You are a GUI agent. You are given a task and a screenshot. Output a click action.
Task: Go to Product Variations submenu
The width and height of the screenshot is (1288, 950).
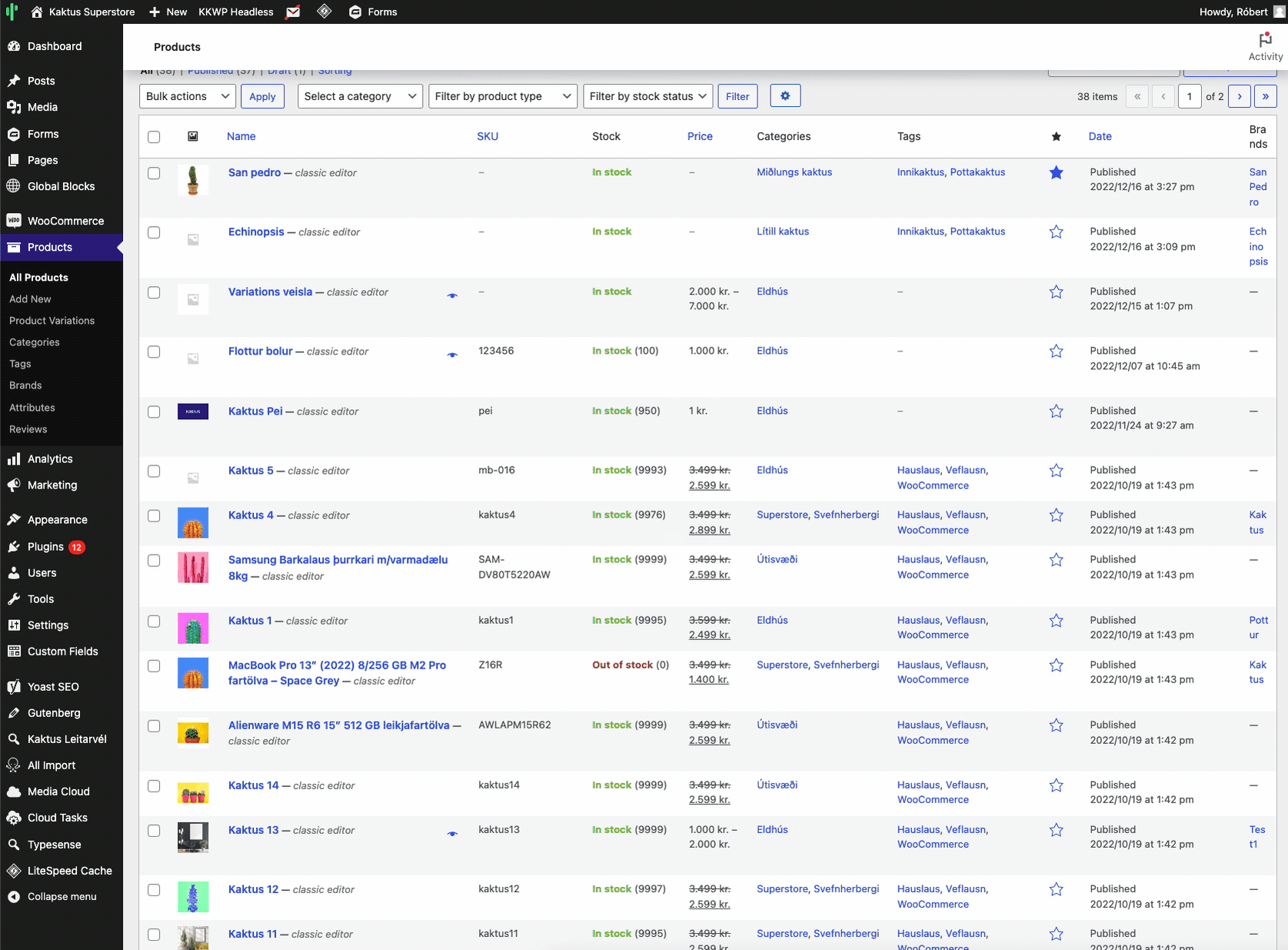52,321
